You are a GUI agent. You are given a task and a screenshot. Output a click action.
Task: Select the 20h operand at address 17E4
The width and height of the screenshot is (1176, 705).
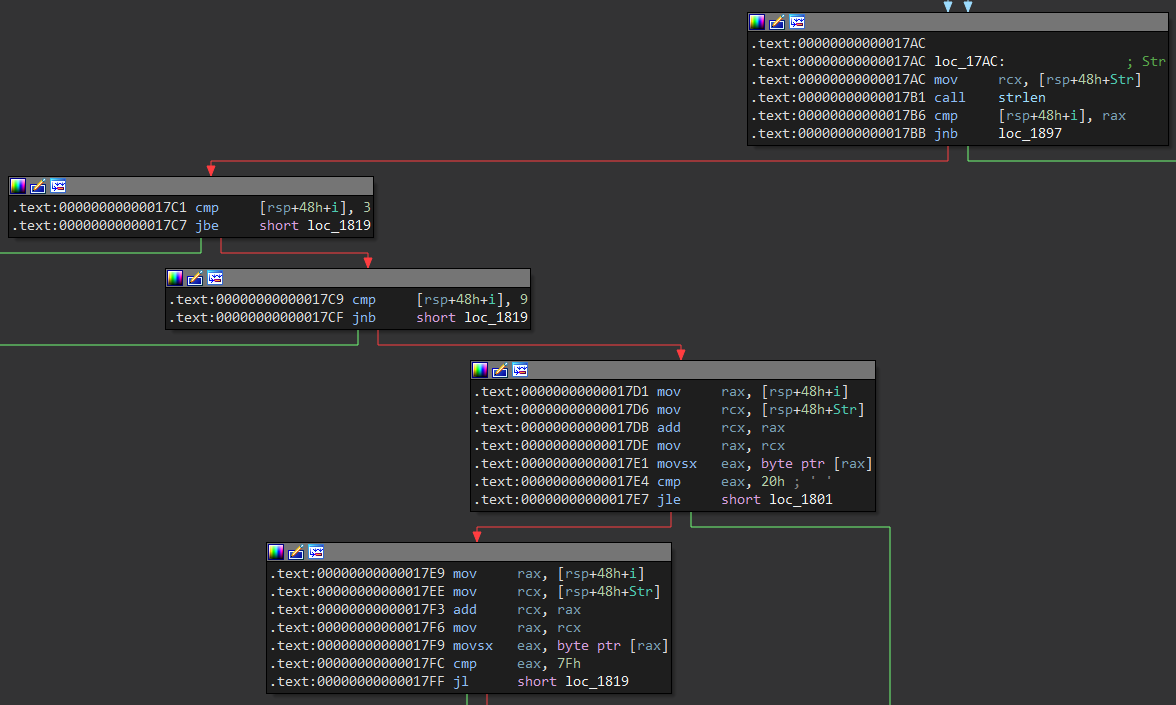tap(772, 482)
